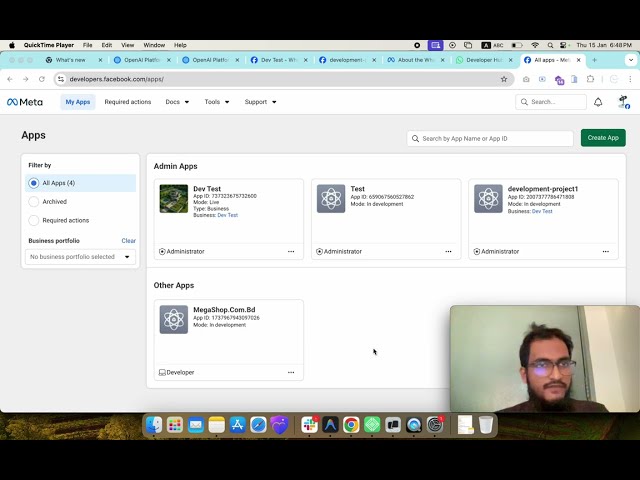Open a new browser tab

pos(594,60)
